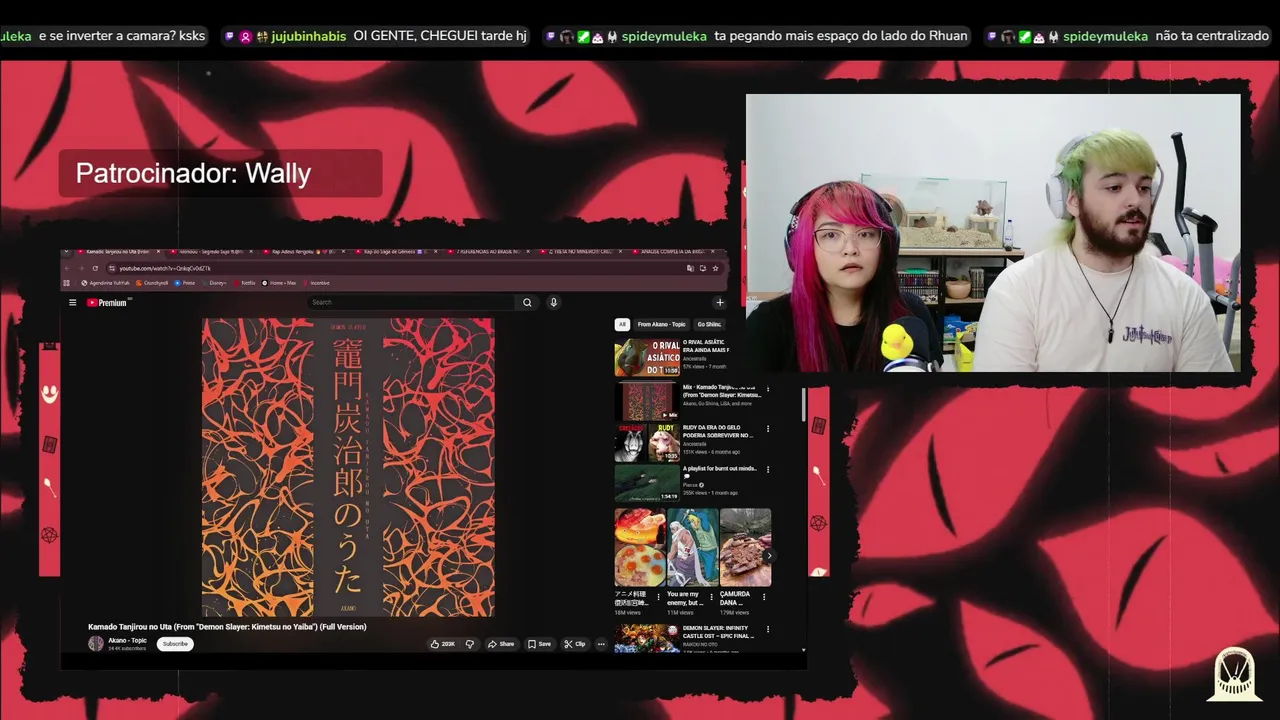This screenshot has height=720, width=1280.
Task: Open the ÇAMURDA DANA Short
Action: [745, 547]
